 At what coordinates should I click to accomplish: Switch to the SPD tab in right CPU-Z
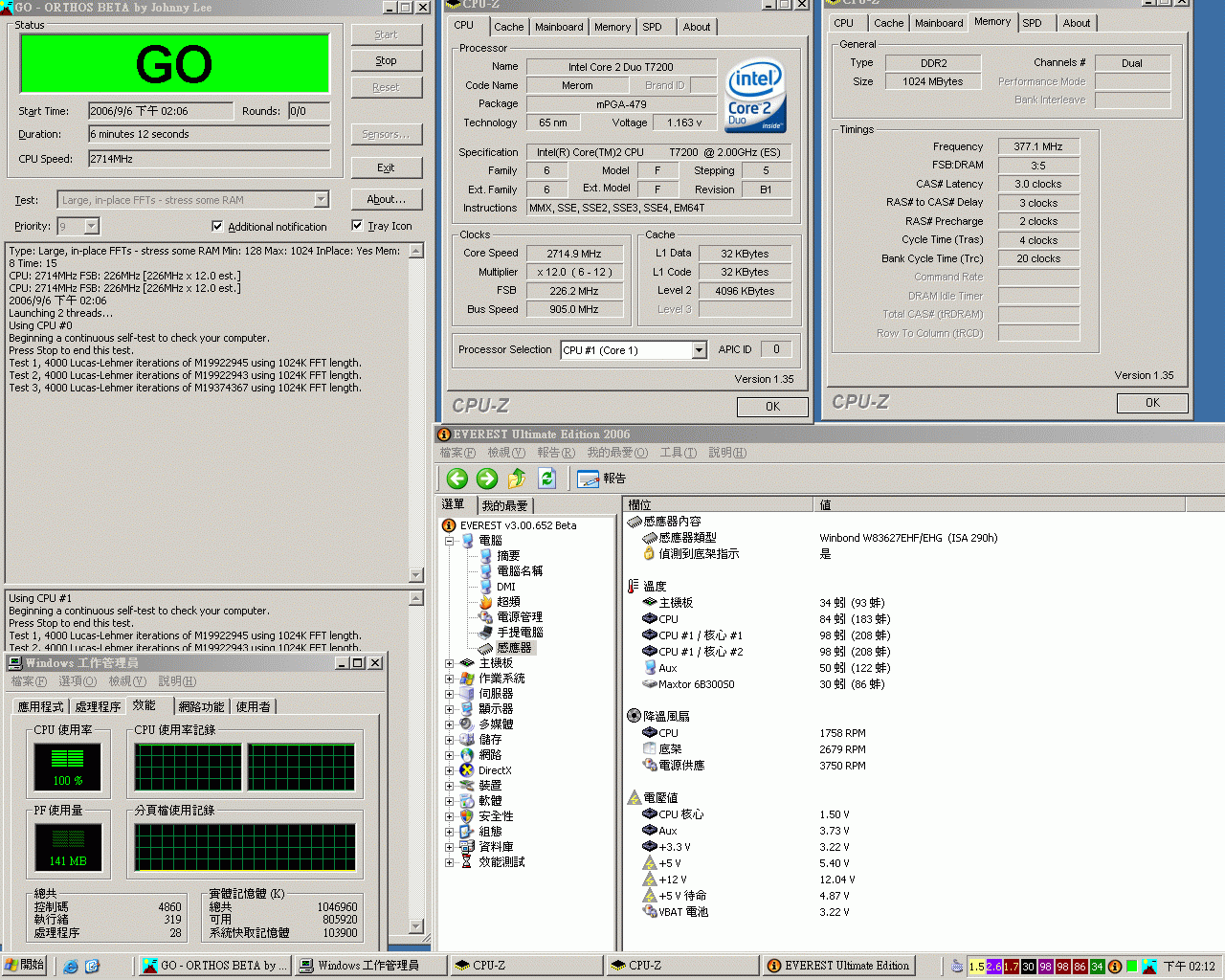1032,23
